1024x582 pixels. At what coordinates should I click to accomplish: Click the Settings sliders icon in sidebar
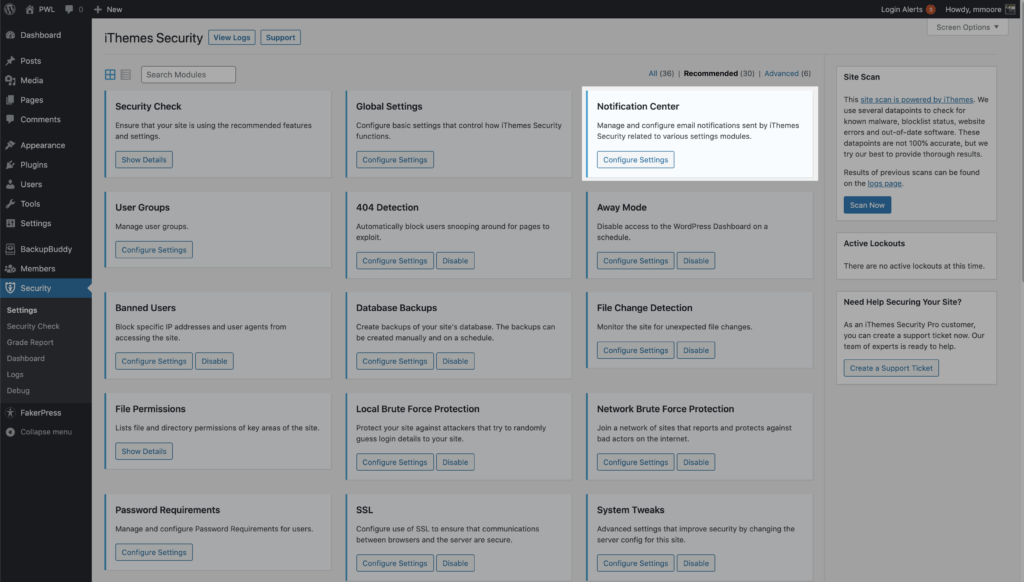(x=10, y=223)
